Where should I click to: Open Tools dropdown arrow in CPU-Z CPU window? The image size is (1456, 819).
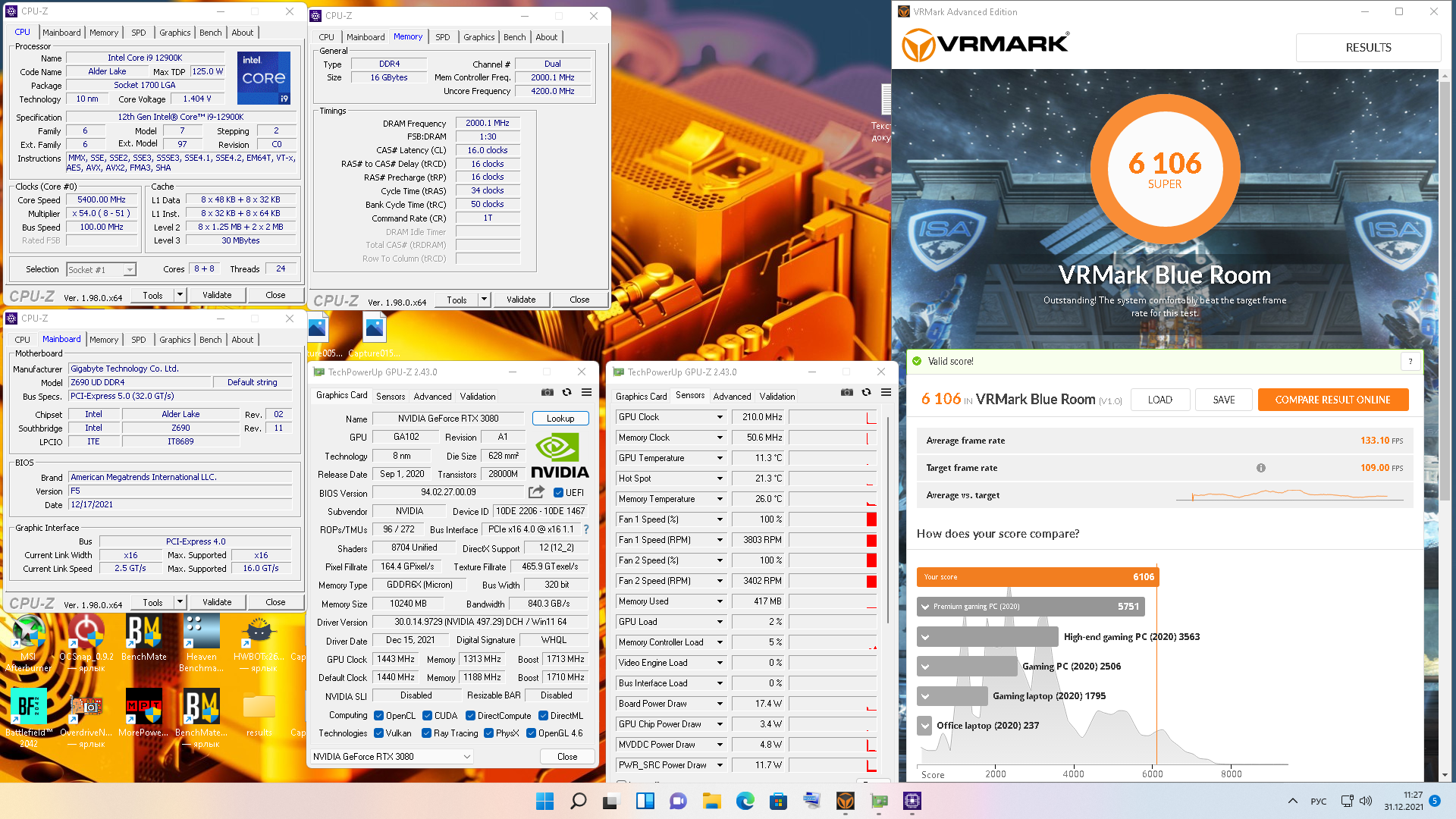point(180,295)
